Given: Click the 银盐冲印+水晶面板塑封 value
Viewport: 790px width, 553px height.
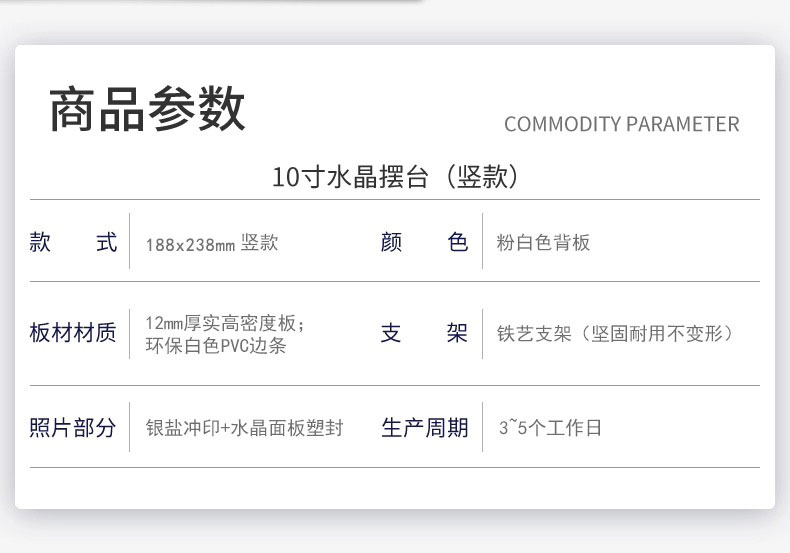Looking at the screenshot, I should point(244,428).
